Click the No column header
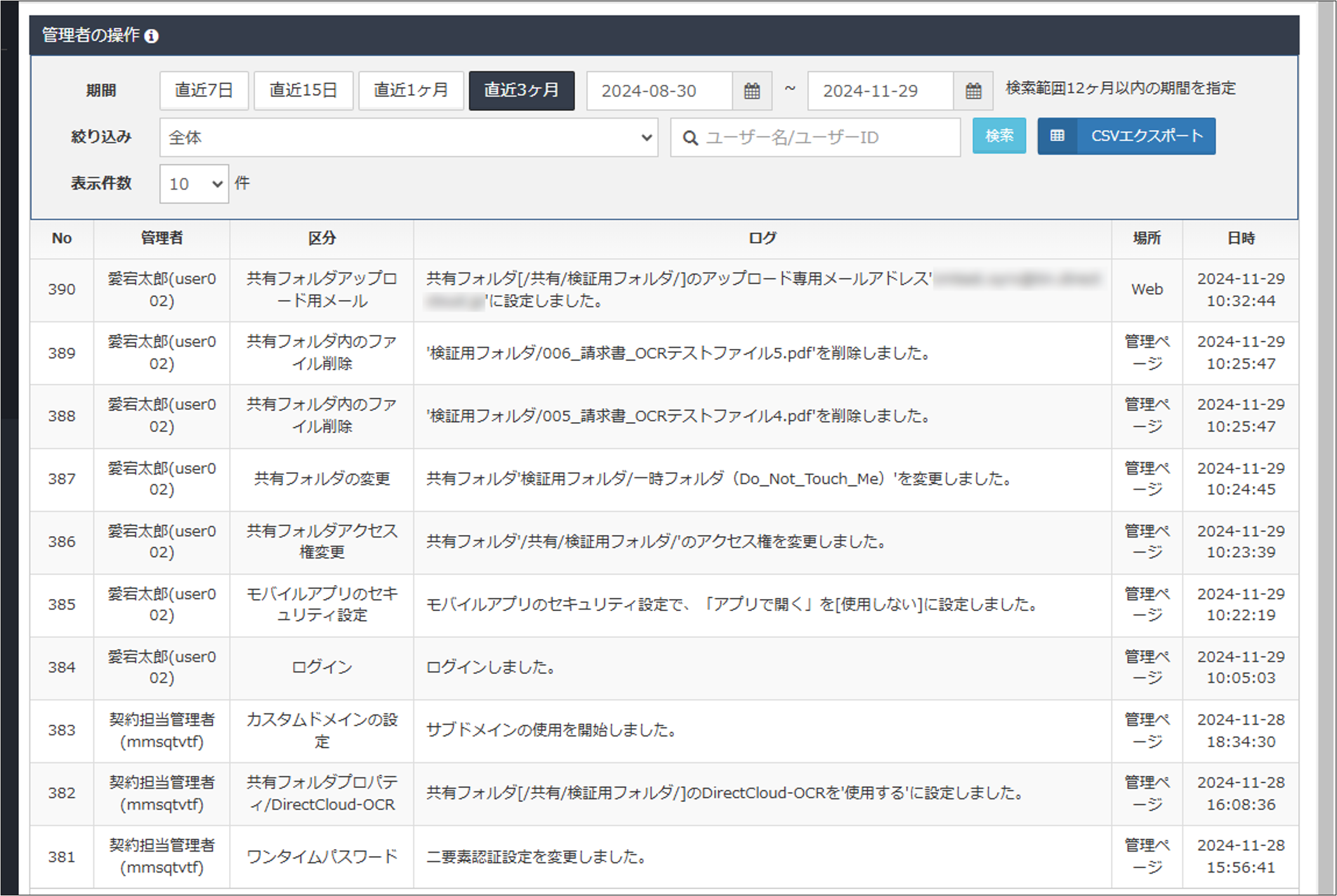The image size is (1337, 896). [62, 239]
